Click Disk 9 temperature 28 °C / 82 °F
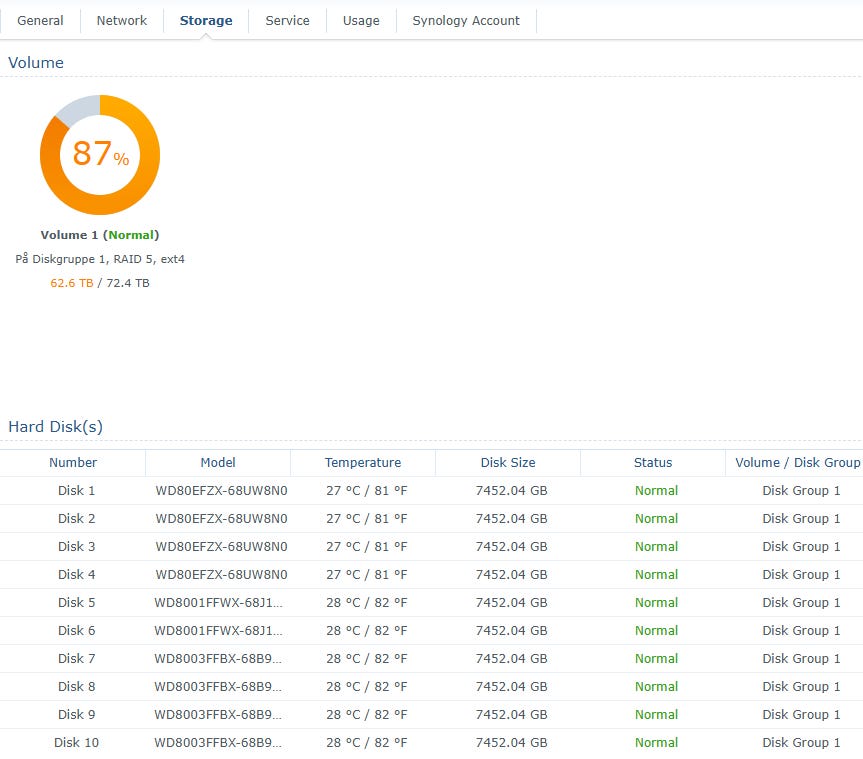The height and width of the screenshot is (759, 863). [367, 716]
